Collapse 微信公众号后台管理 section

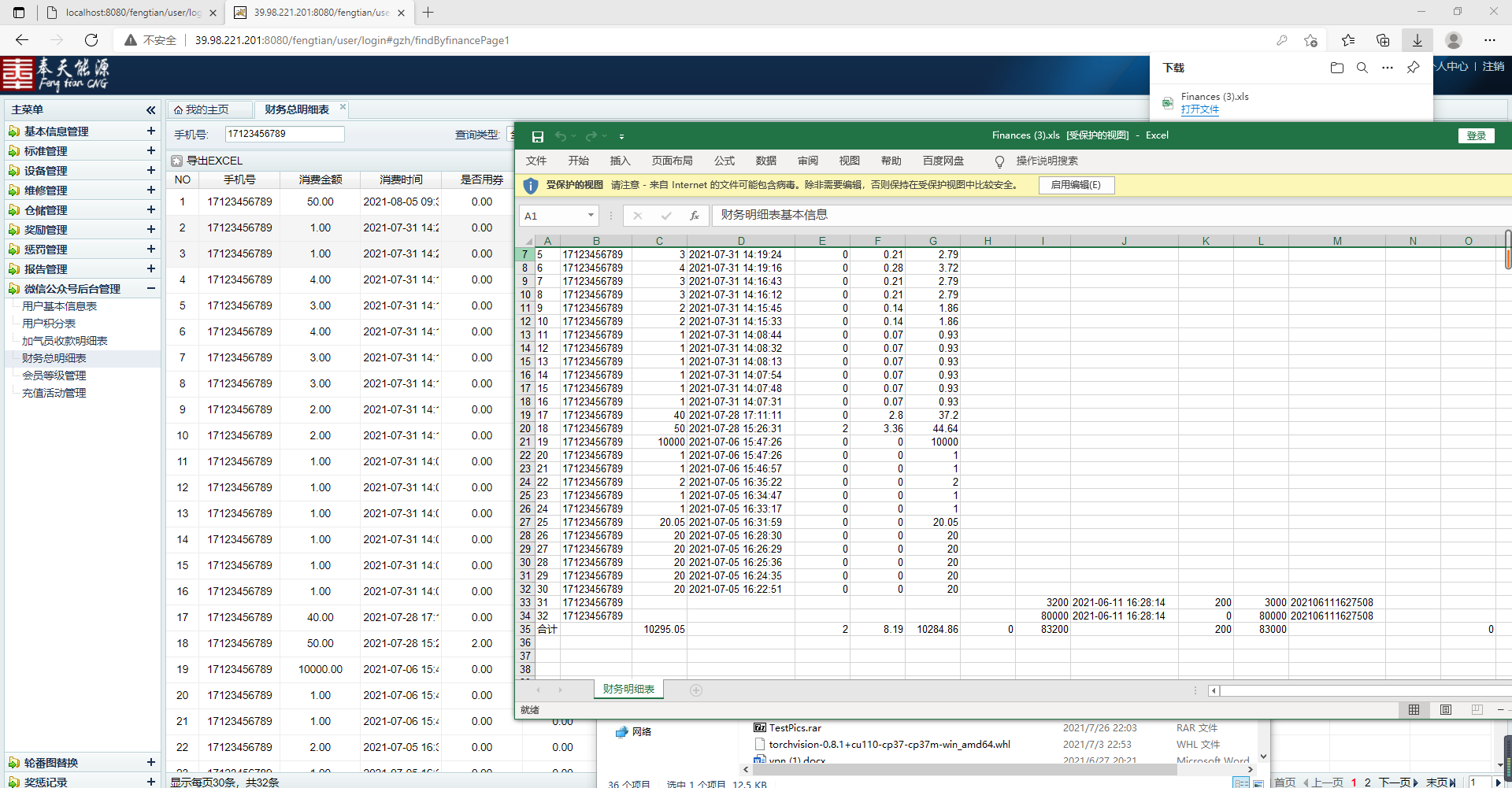[150, 289]
